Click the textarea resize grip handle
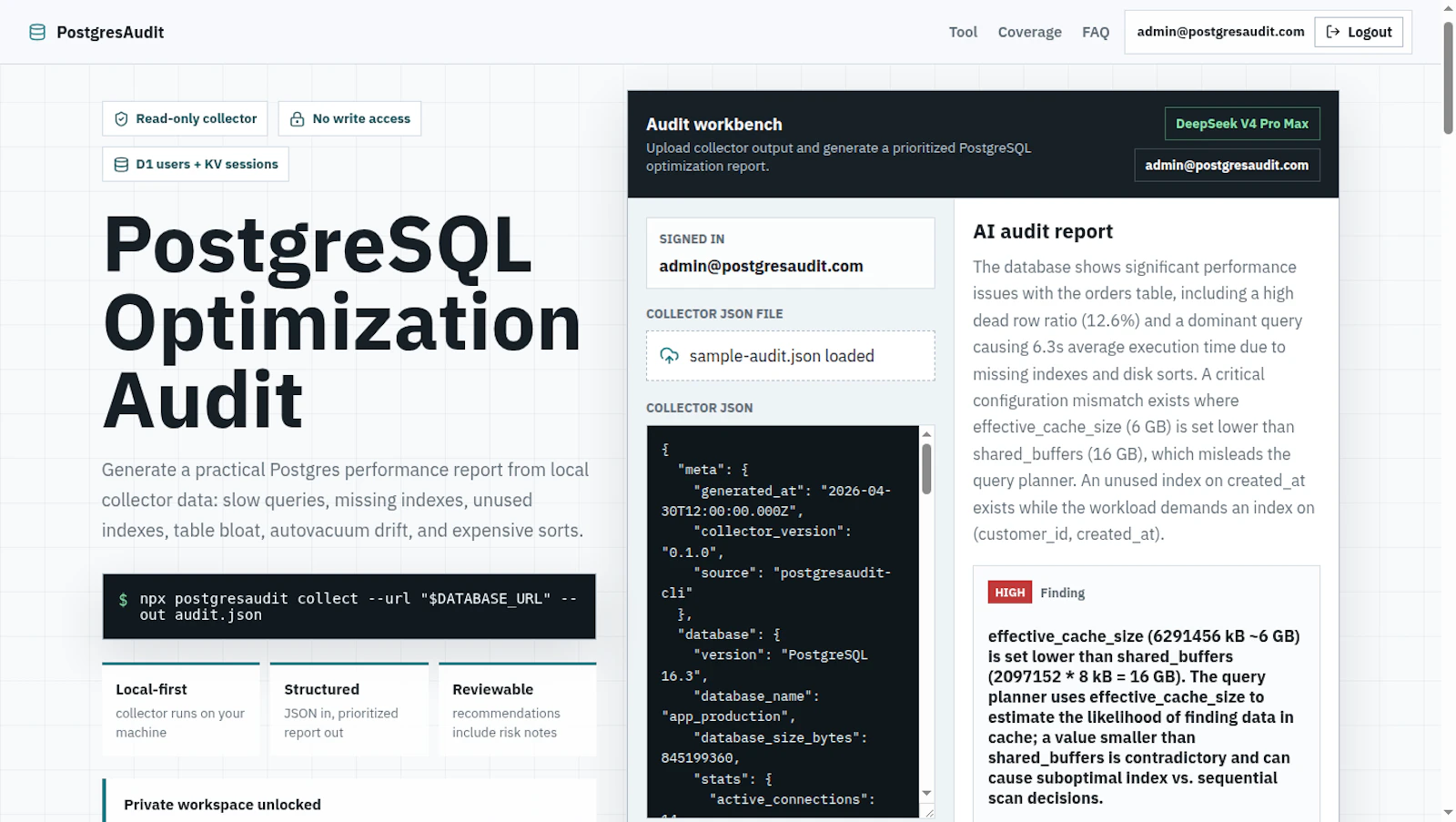Viewport: 1456px width, 822px height. 927,811
